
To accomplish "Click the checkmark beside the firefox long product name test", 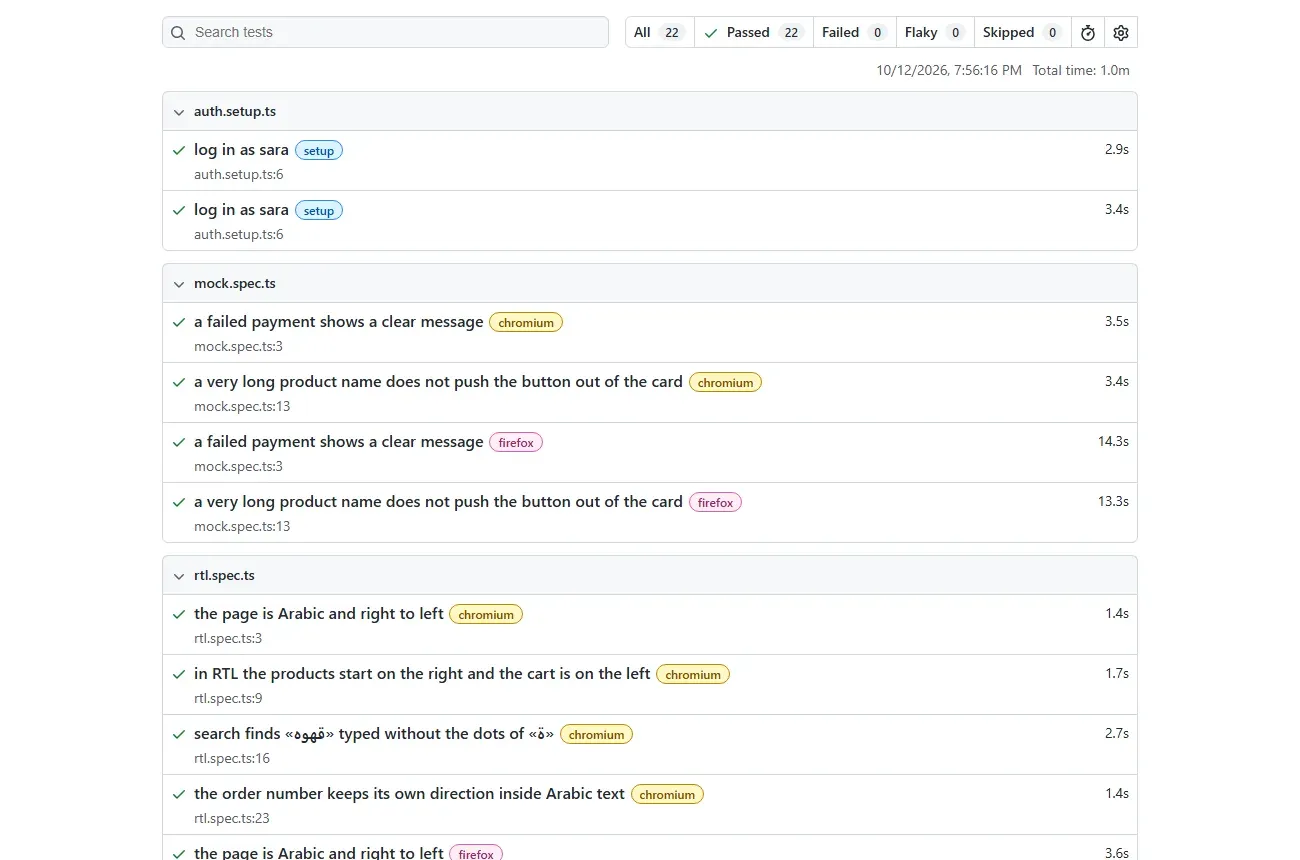I will [179, 502].
